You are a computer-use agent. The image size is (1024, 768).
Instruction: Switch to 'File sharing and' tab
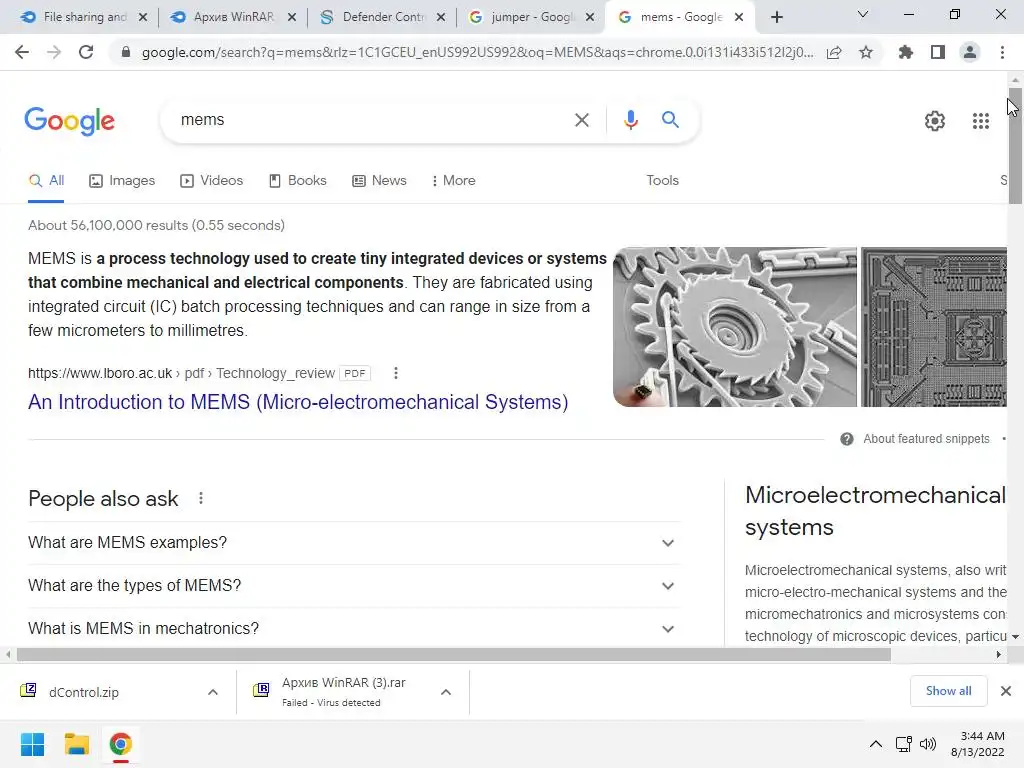[82, 17]
